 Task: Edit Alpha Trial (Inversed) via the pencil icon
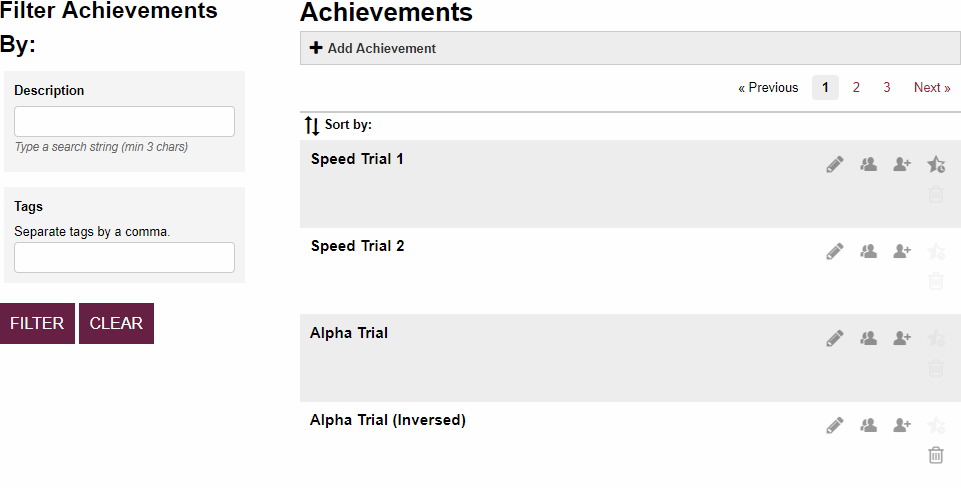tap(835, 426)
